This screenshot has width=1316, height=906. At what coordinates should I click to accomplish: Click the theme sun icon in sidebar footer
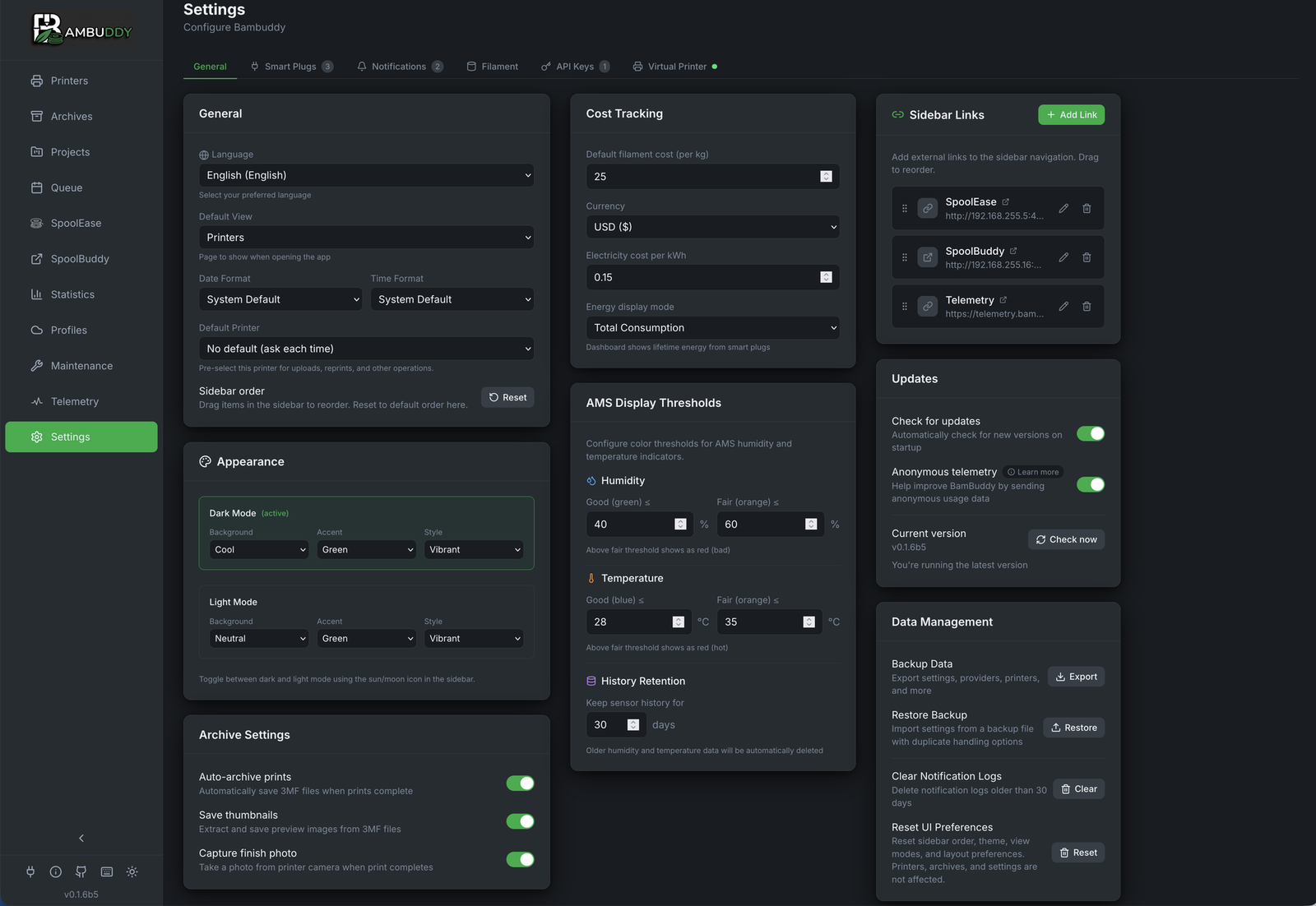[x=132, y=871]
